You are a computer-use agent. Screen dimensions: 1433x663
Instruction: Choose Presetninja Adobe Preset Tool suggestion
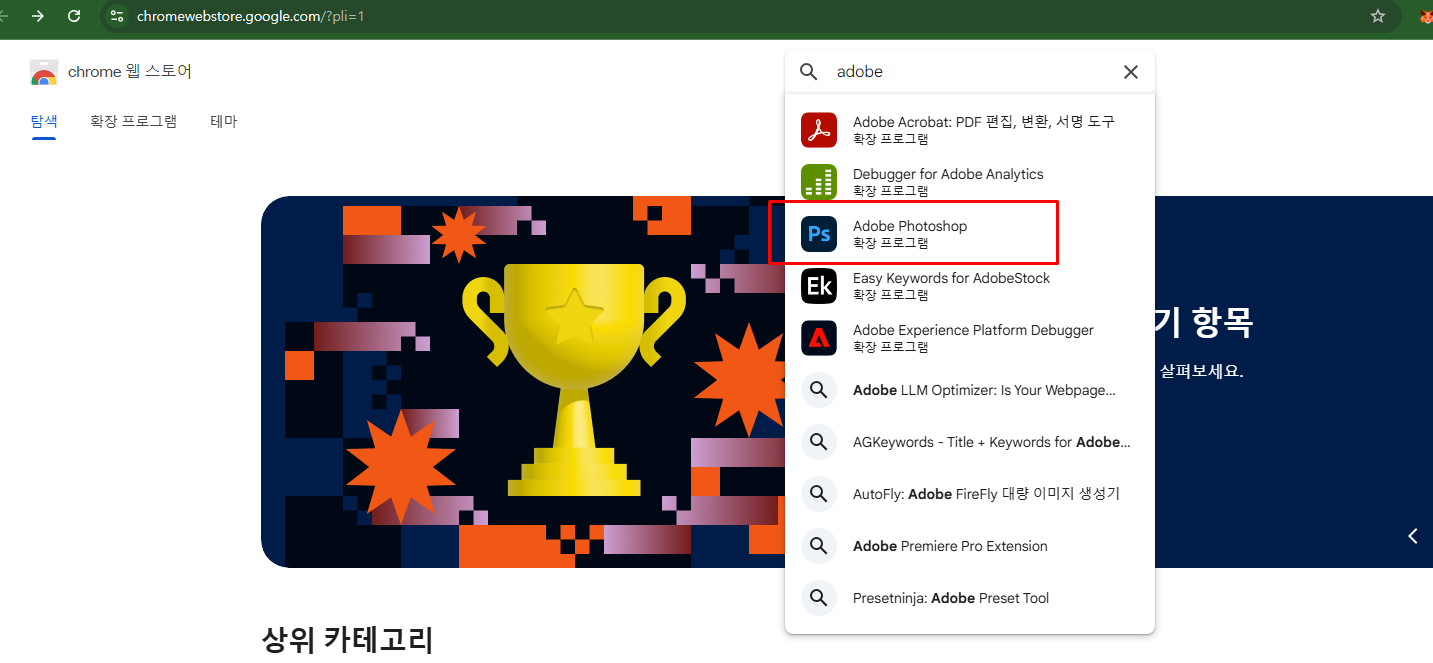click(x=970, y=598)
